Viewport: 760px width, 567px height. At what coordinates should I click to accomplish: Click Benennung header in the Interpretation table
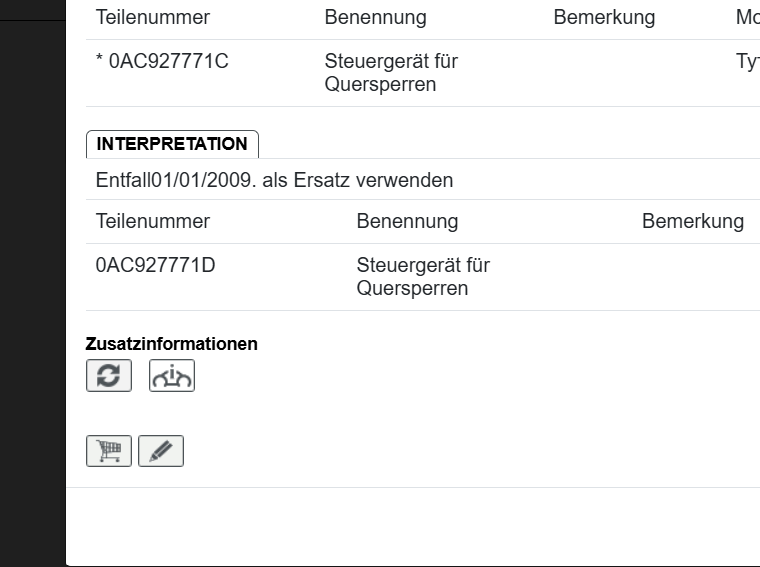click(x=407, y=221)
